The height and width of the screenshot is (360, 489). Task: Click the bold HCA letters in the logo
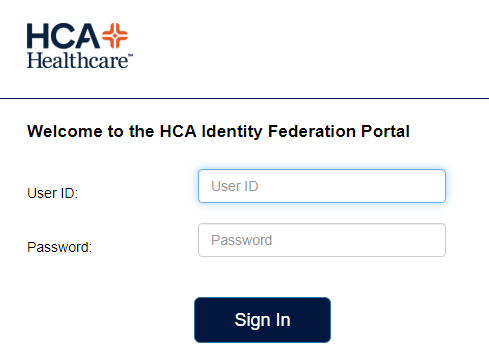pos(63,36)
